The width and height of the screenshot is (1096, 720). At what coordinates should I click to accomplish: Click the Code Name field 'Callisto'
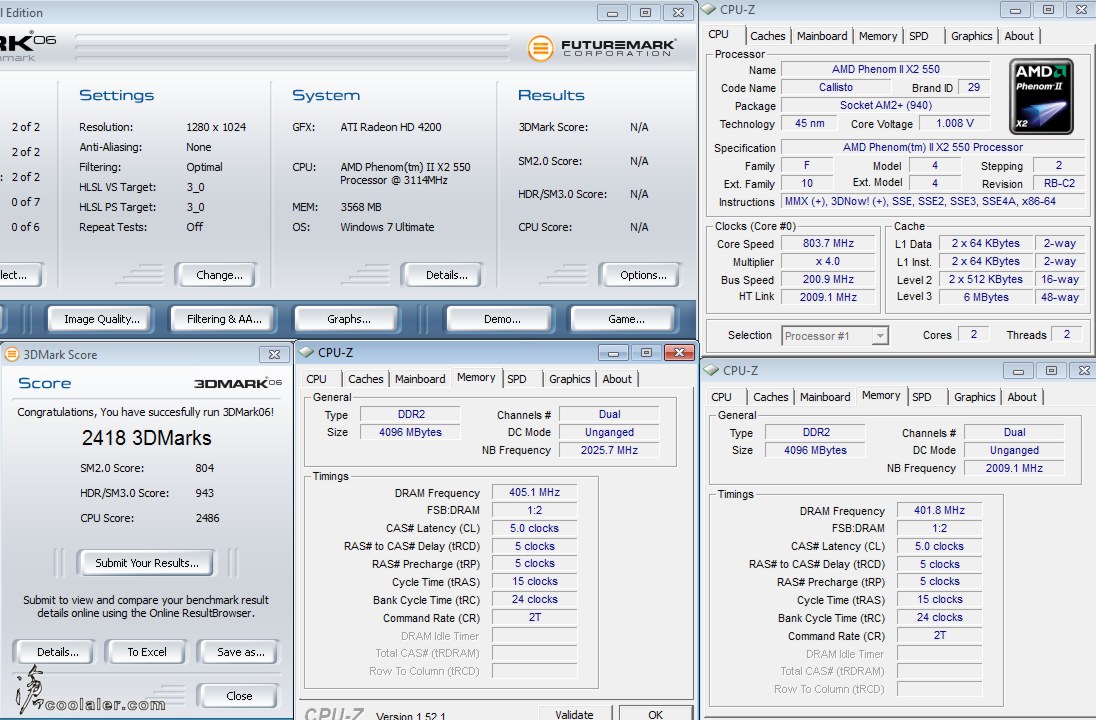[836, 87]
